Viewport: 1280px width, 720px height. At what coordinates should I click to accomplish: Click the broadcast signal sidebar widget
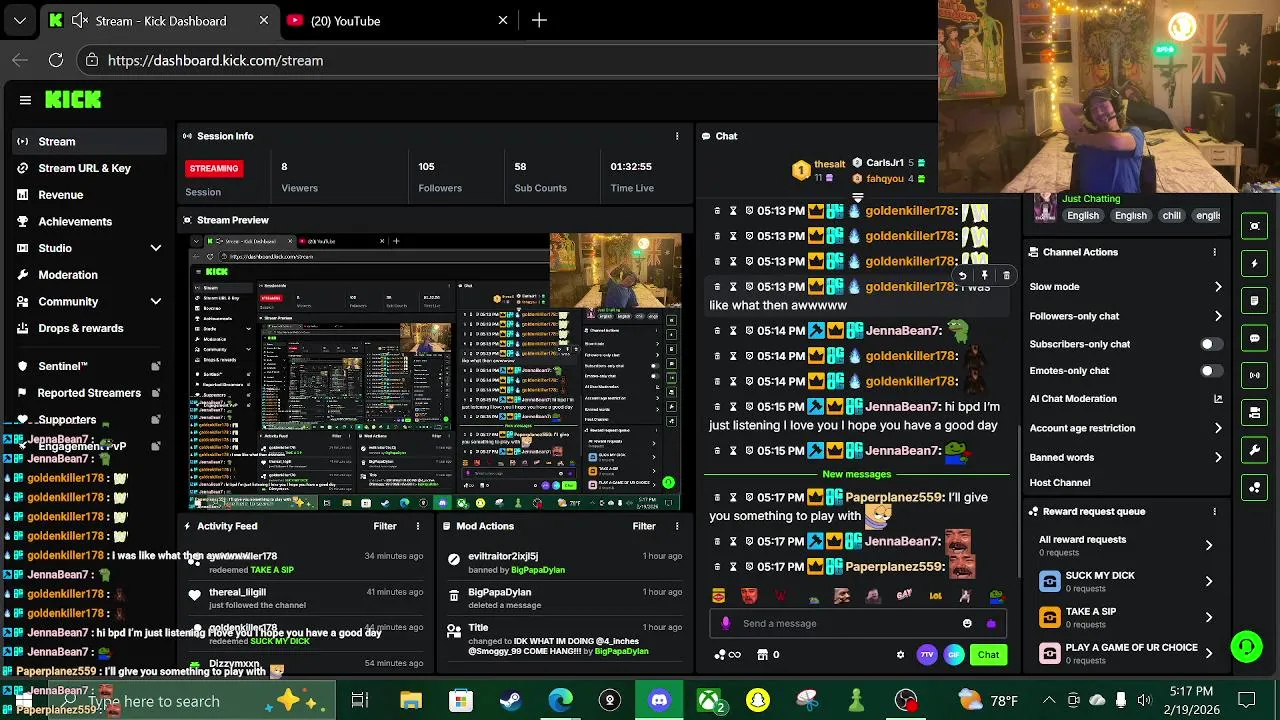1255,375
